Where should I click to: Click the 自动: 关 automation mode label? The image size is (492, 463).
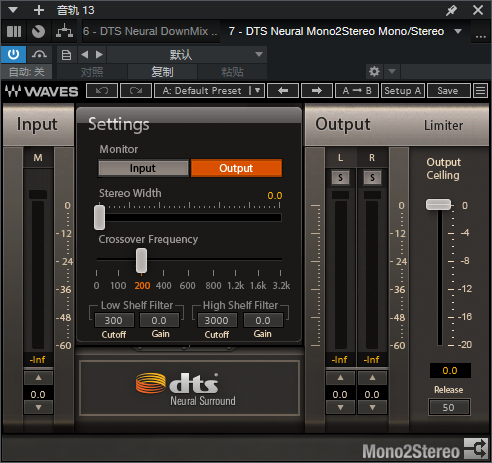point(26,72)
